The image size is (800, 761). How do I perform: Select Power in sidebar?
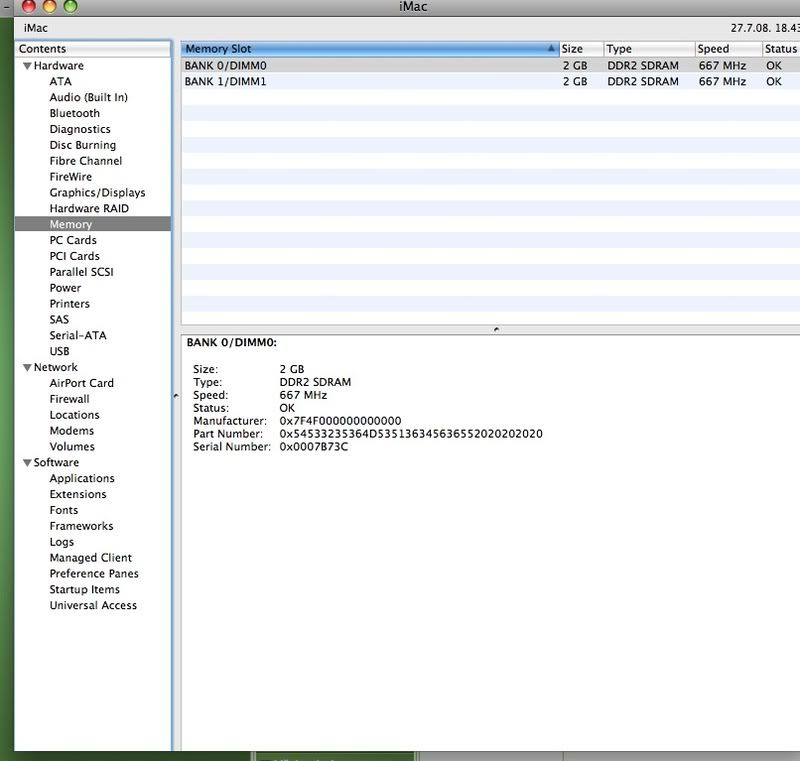(65, 288)
